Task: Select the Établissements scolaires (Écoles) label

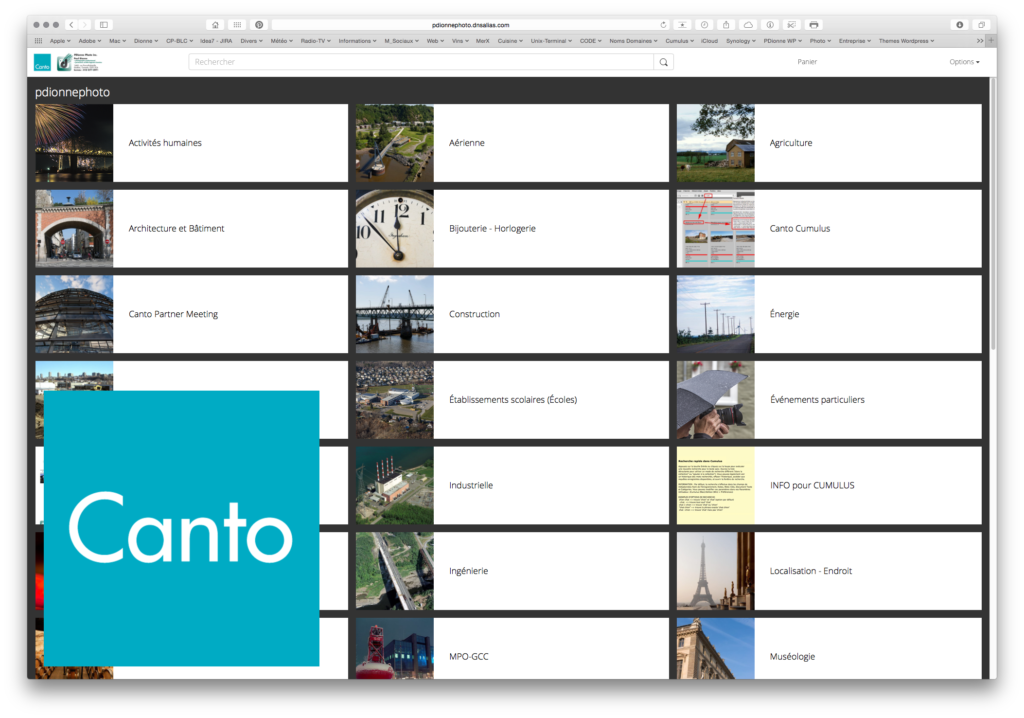Action: [x=513, y=399]
